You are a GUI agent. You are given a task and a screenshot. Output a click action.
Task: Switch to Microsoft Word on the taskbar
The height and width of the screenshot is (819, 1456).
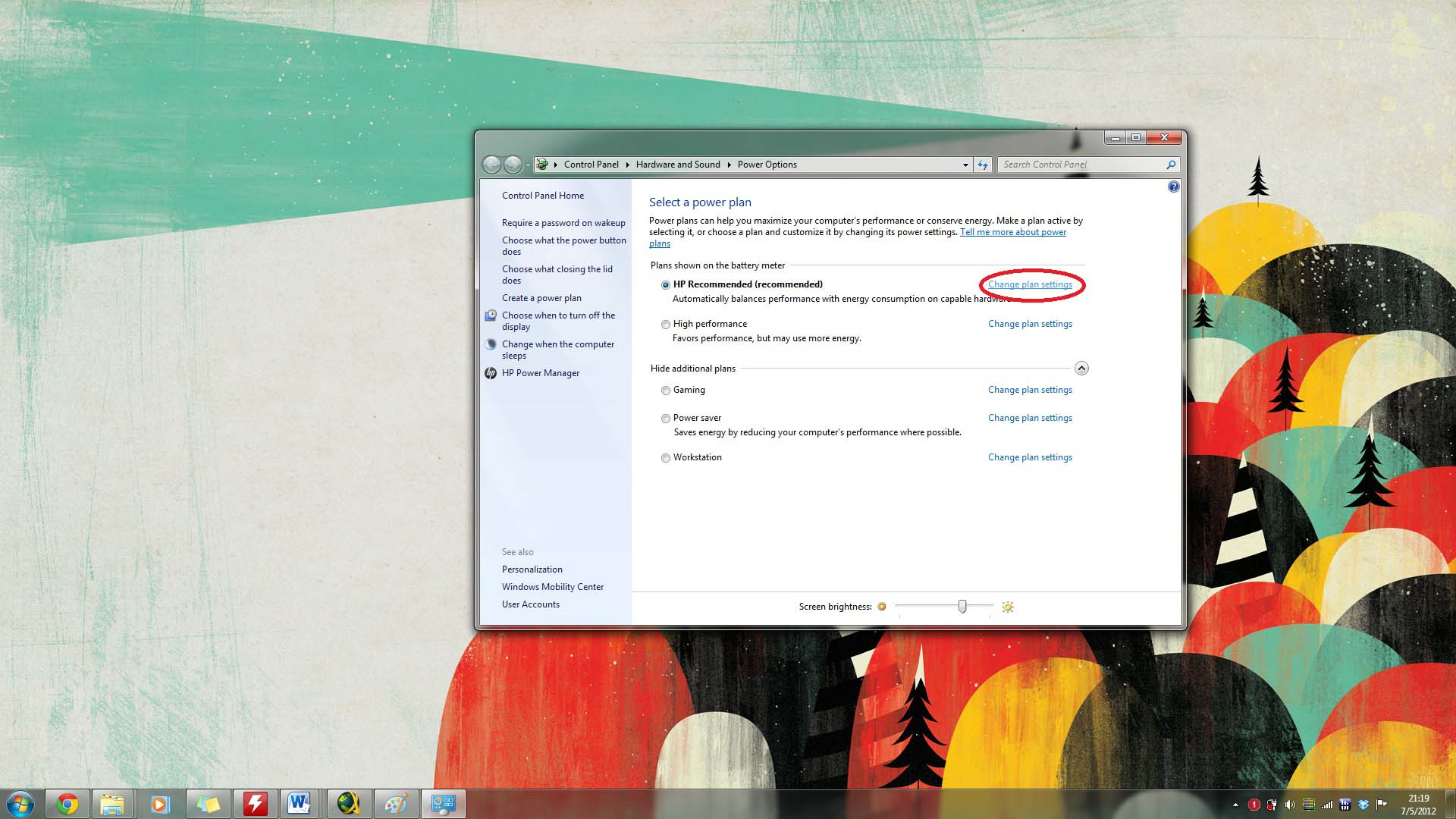[x=300, y=804]
